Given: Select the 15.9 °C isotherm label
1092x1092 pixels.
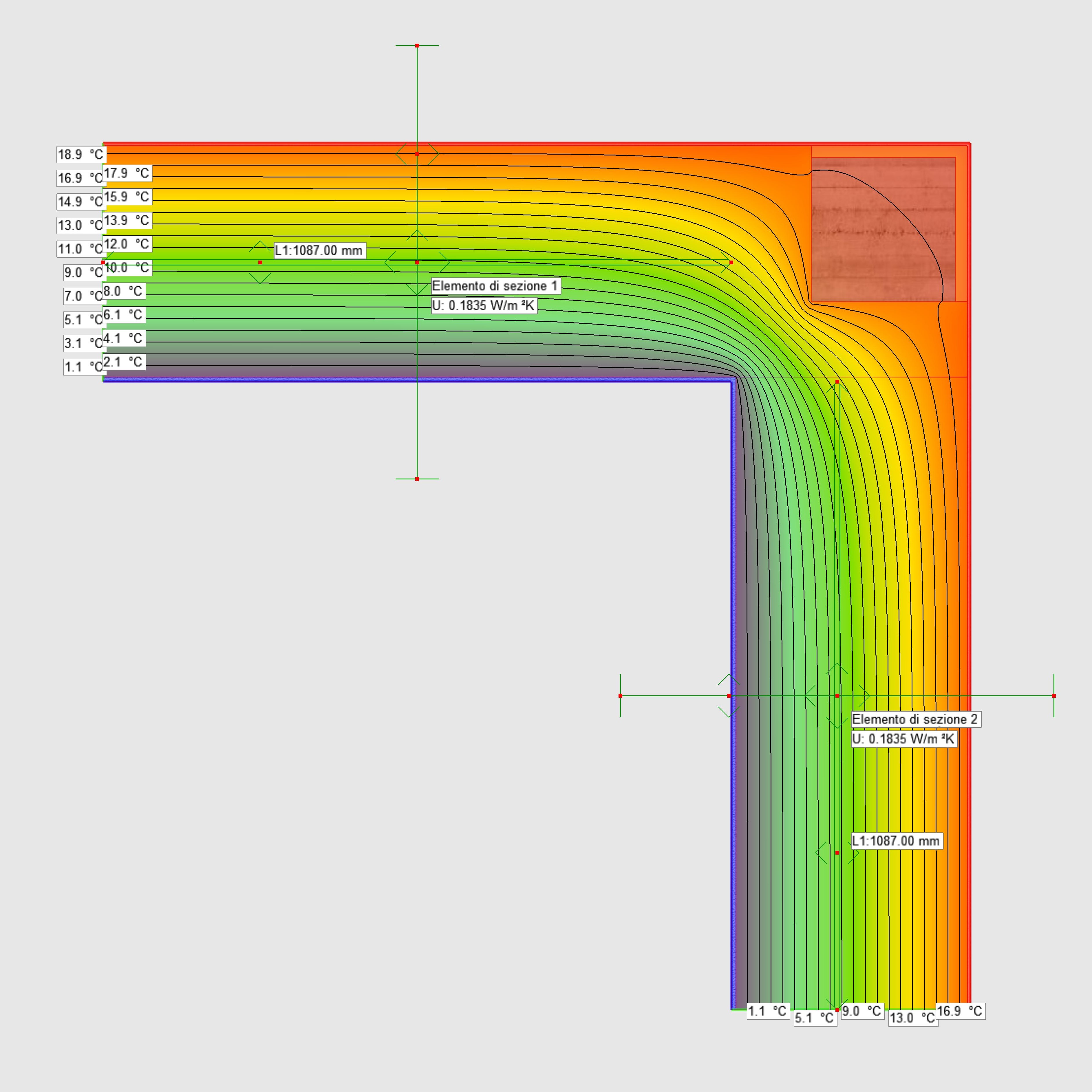Looking at the screenshot, I should pos(127,197).
